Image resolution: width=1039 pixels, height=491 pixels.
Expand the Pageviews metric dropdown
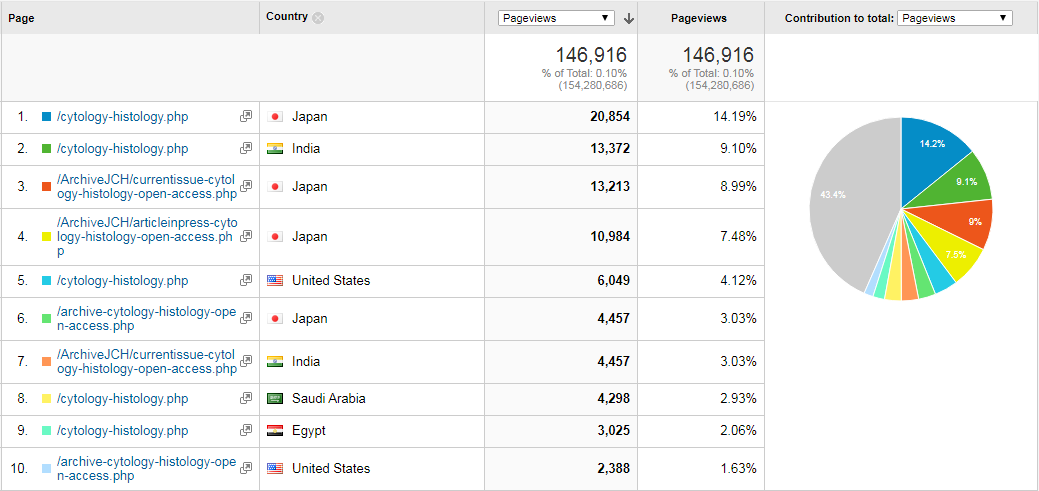point(557,19)
